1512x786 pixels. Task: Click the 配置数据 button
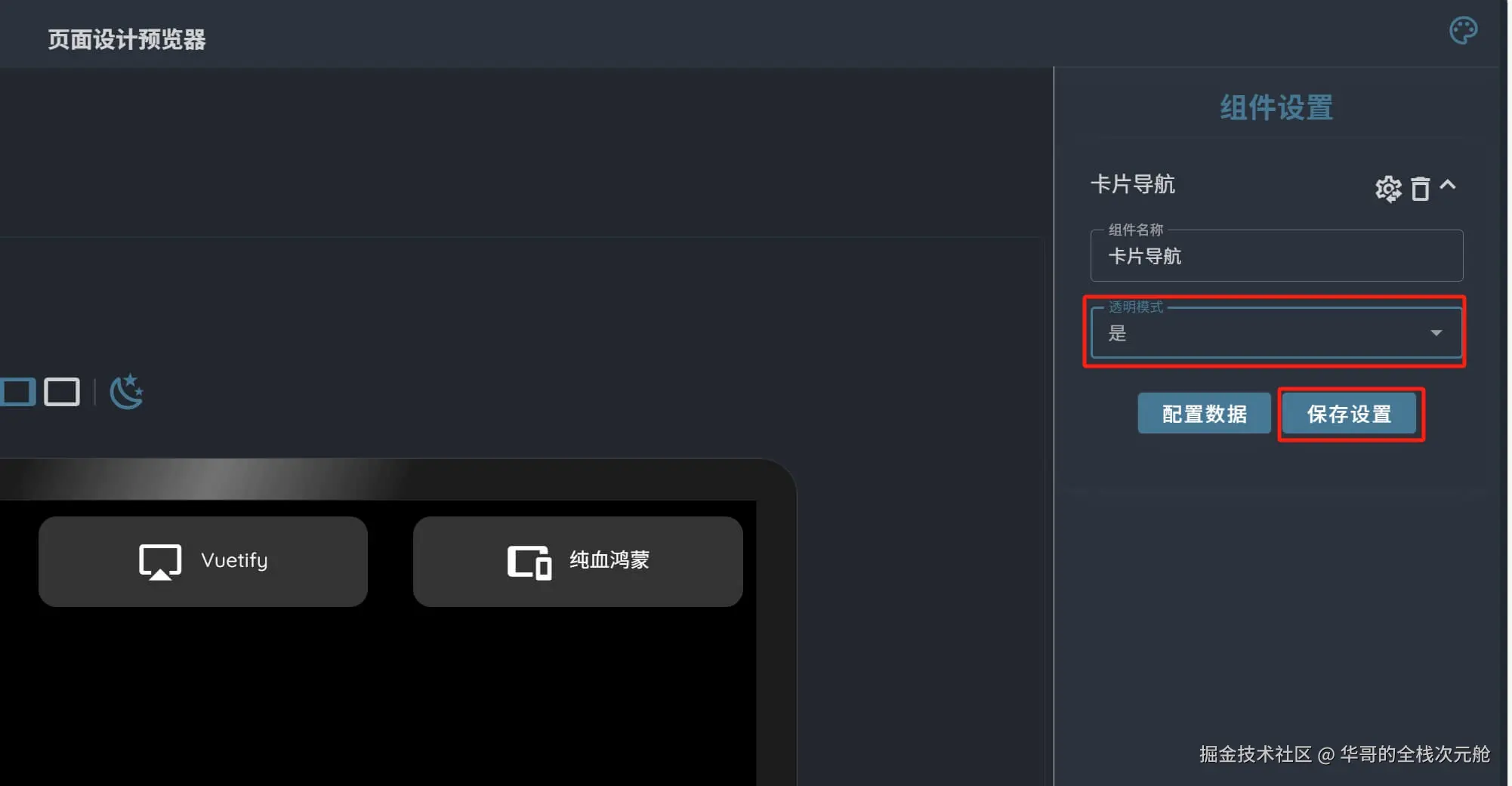coord(1204,414)
